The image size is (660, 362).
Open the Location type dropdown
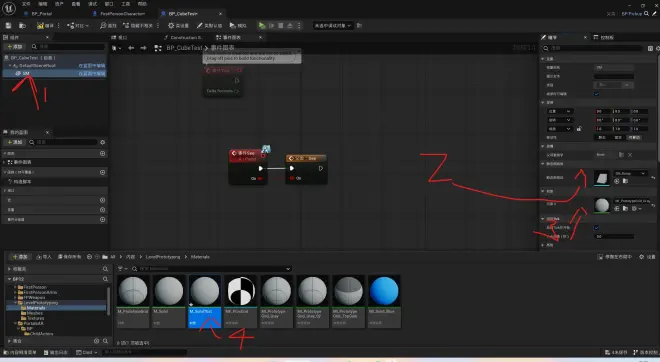click(x=559, y=111)
